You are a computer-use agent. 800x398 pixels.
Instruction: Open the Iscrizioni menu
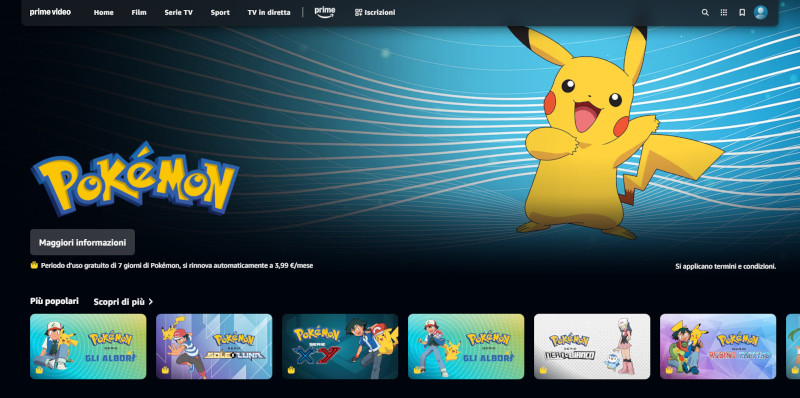point(374,12)
